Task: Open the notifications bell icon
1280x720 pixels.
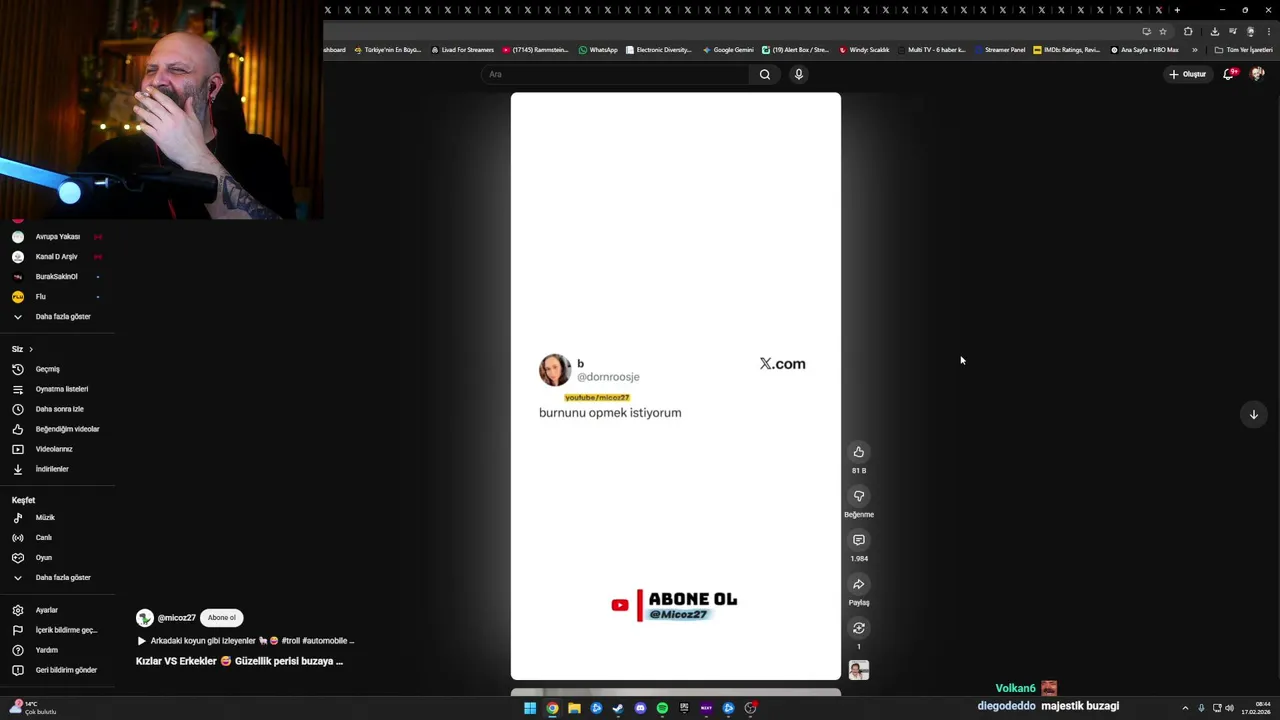Action: 1229,74
